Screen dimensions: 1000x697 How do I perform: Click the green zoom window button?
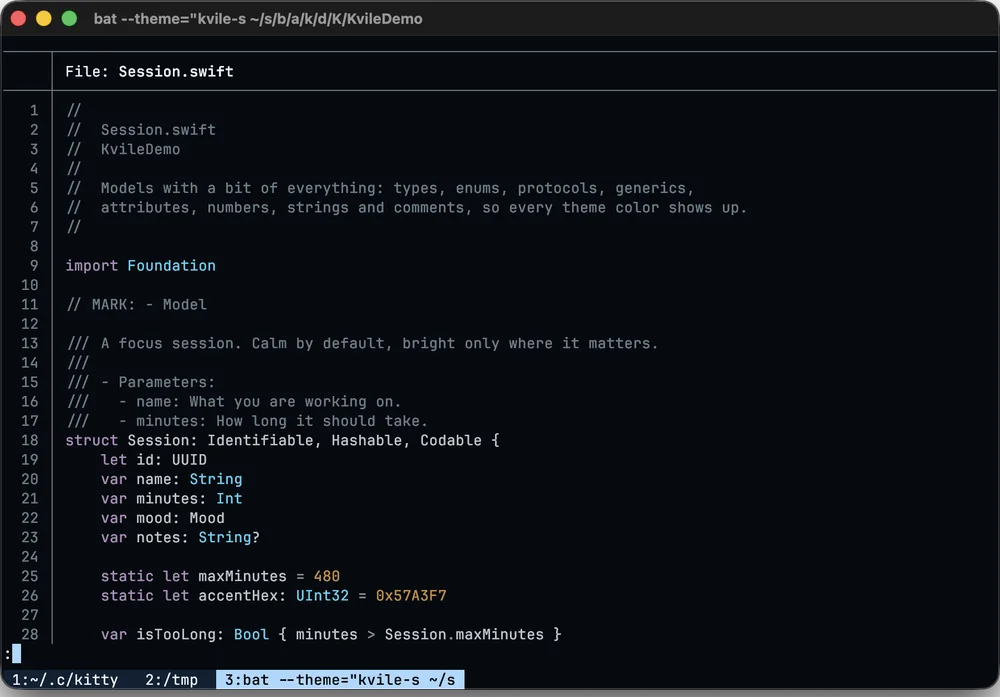70,18
